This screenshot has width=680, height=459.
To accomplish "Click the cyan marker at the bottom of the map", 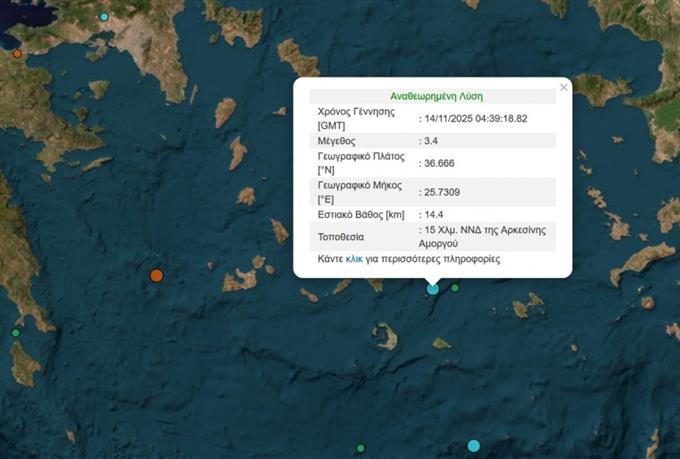I will 473,445.
